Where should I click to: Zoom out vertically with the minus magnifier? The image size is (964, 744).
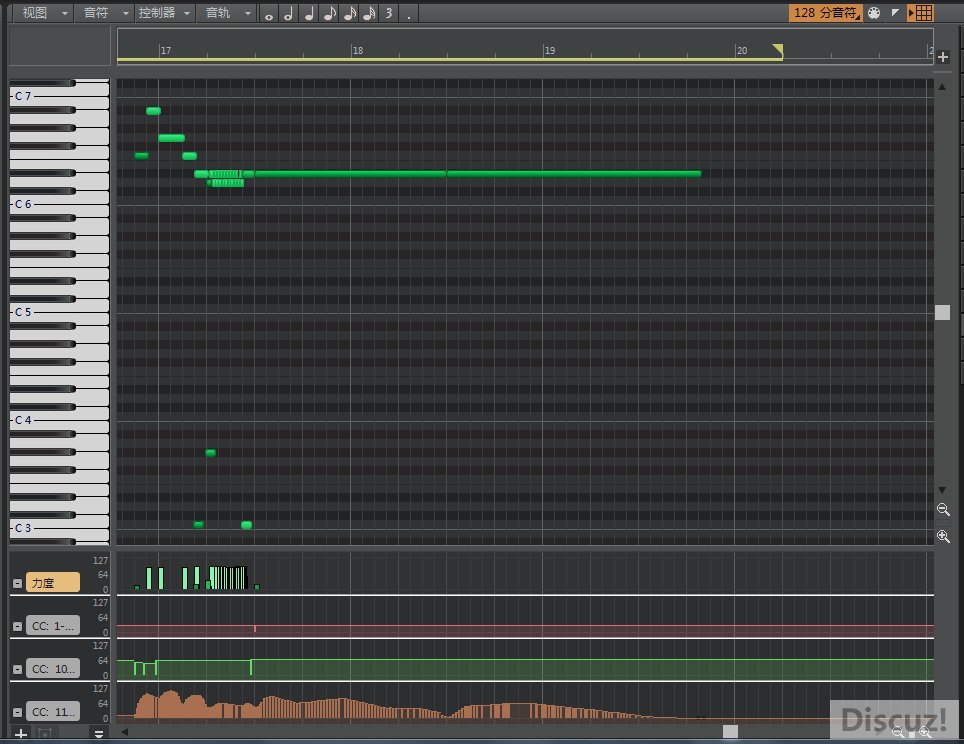pyautogui.click(x=943, y=510)
